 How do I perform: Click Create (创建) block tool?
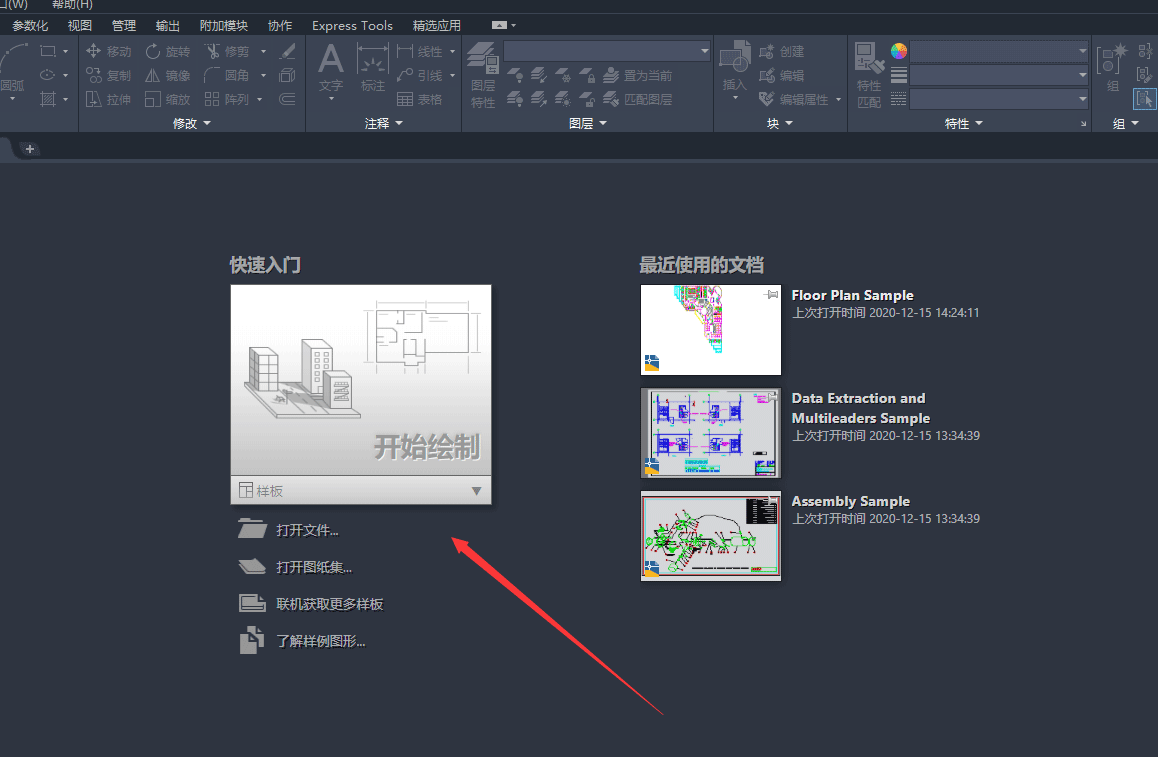(781, 52)
